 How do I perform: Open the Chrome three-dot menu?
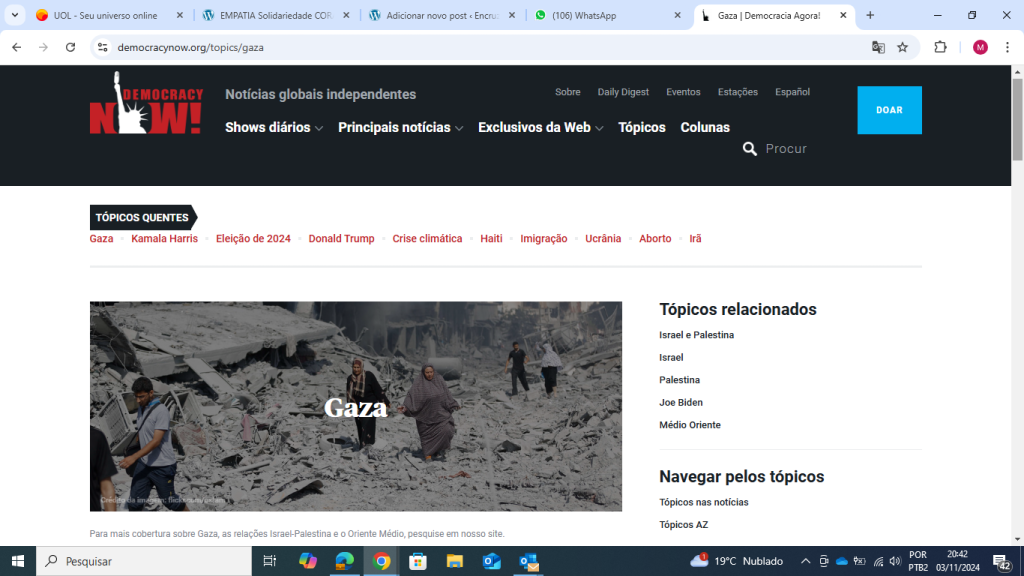[1007, 47]
